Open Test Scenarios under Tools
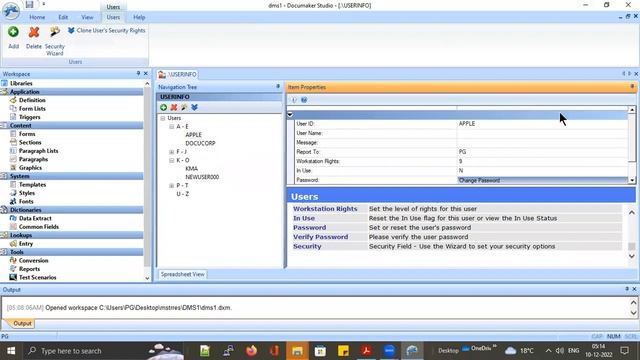 [38, 278]
